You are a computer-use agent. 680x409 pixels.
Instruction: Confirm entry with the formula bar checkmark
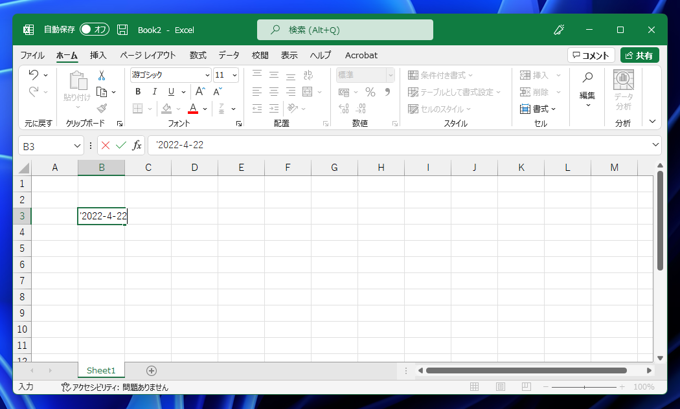(x=121, y=146)
